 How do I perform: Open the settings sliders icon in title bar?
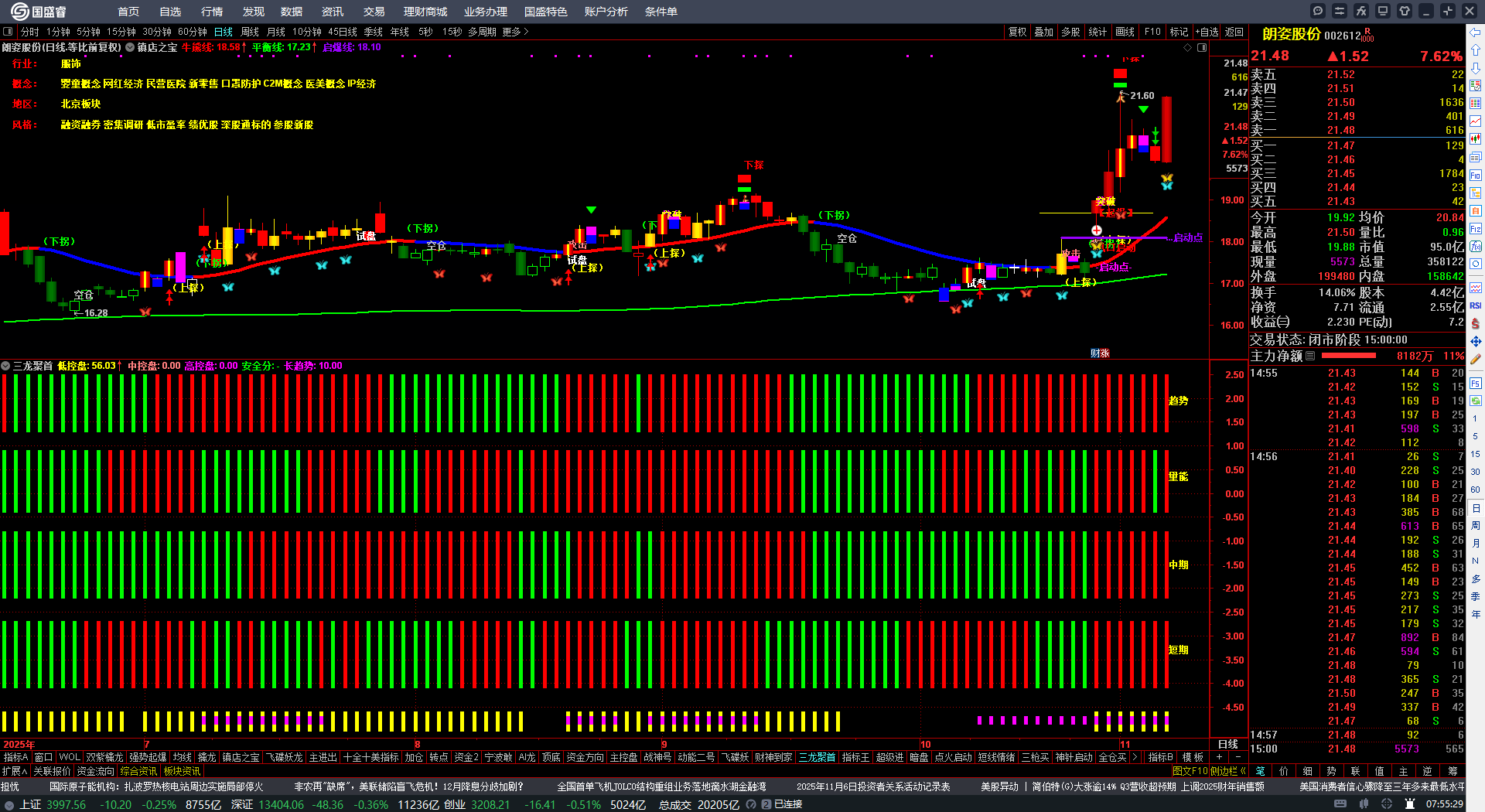coord(1340,11)
